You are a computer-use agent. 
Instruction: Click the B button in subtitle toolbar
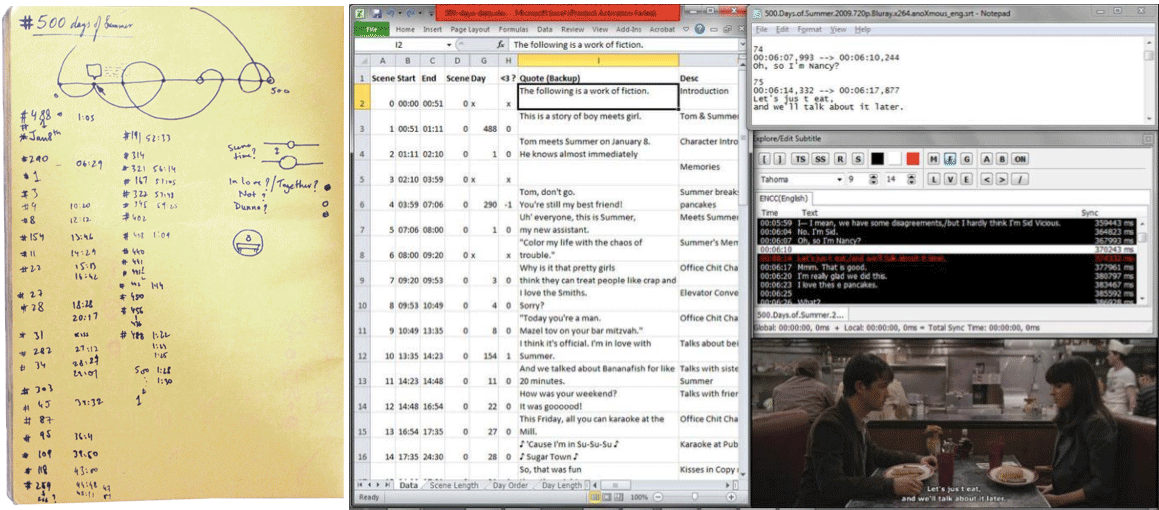[x=1002, y=159]
